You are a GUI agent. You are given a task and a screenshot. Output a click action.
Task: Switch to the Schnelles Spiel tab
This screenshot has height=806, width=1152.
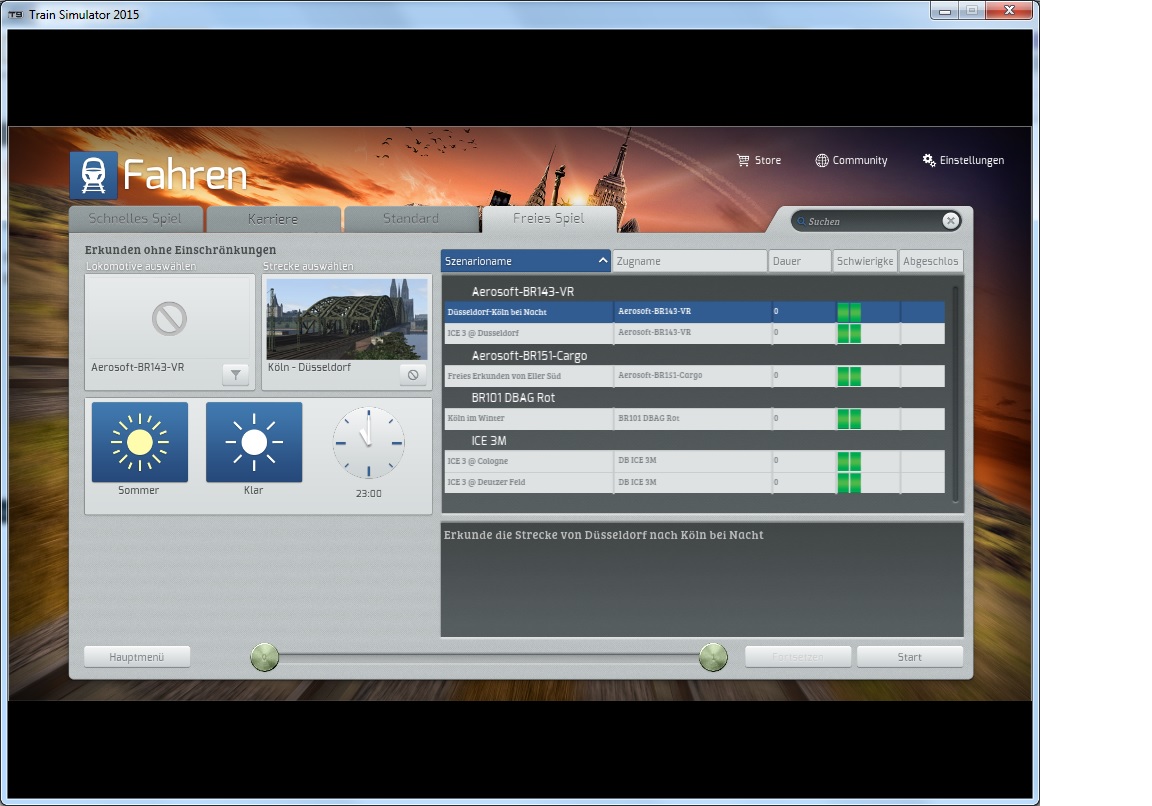tap(135, 219)
